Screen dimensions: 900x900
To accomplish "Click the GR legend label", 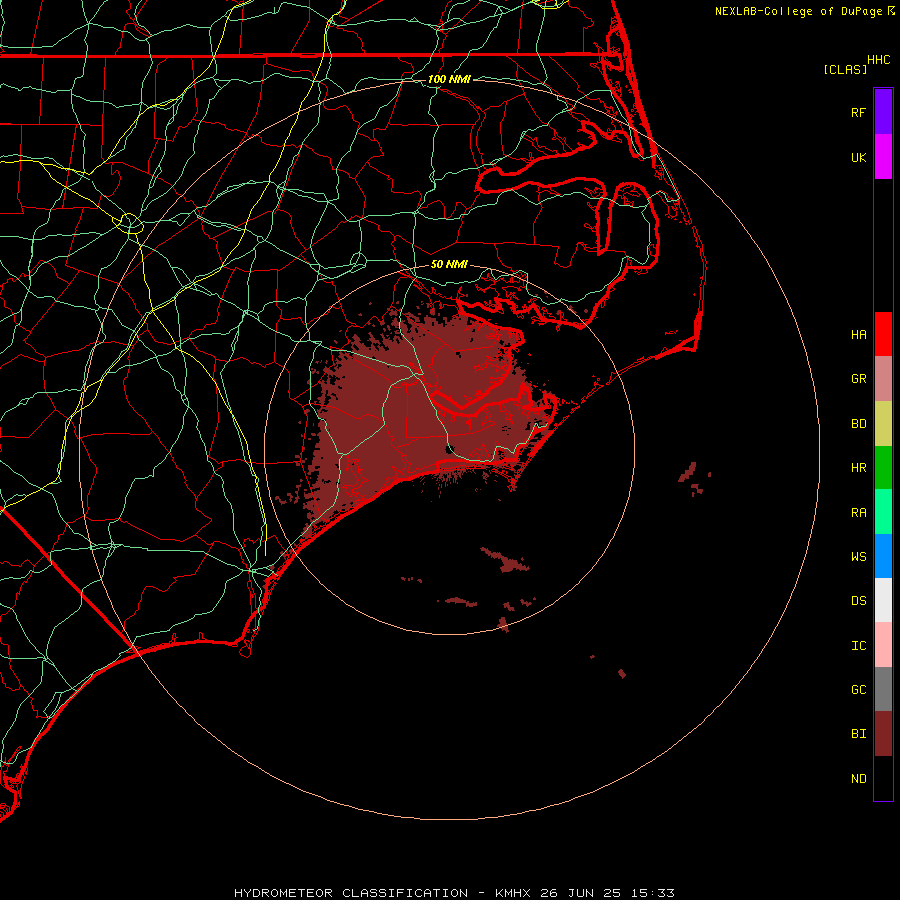I will tap(859, 379).
